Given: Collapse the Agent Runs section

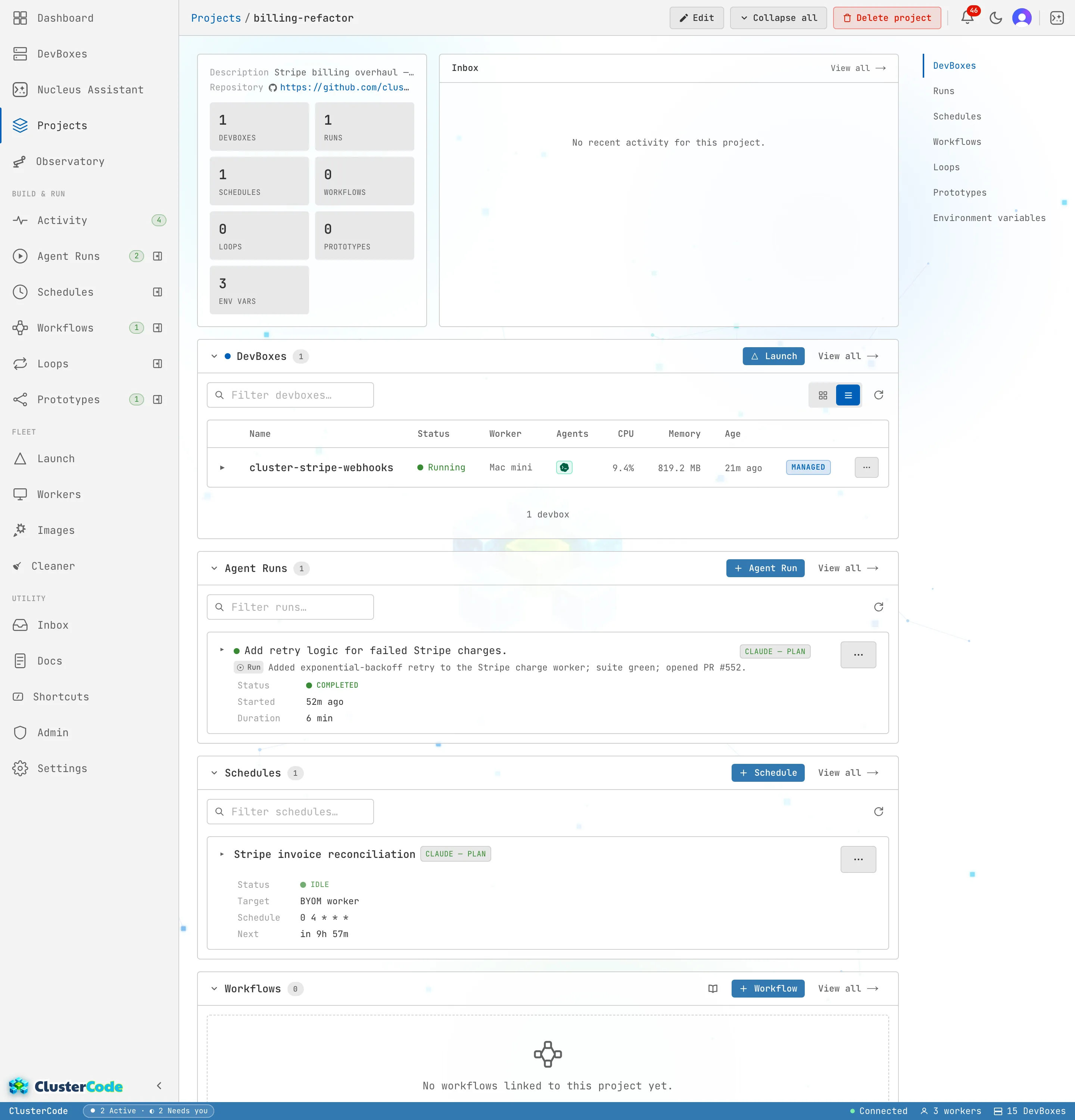Looking at the screenshot, I should coord(214,568).
